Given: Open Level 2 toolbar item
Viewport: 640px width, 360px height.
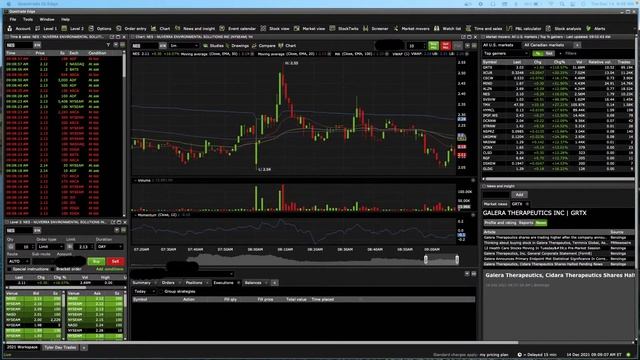Looking at the screenshot, I should (x=72, y=29).
